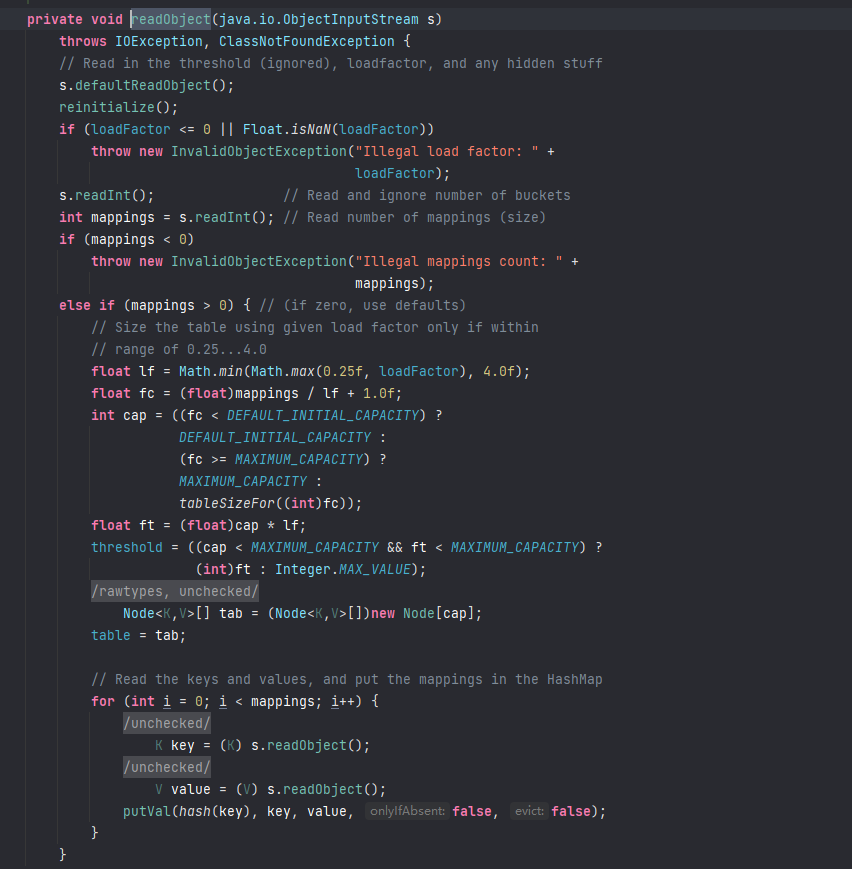Click the "onlyIfAbsent:" inlay parameter hint
The image size is (852, 869).
406,811
